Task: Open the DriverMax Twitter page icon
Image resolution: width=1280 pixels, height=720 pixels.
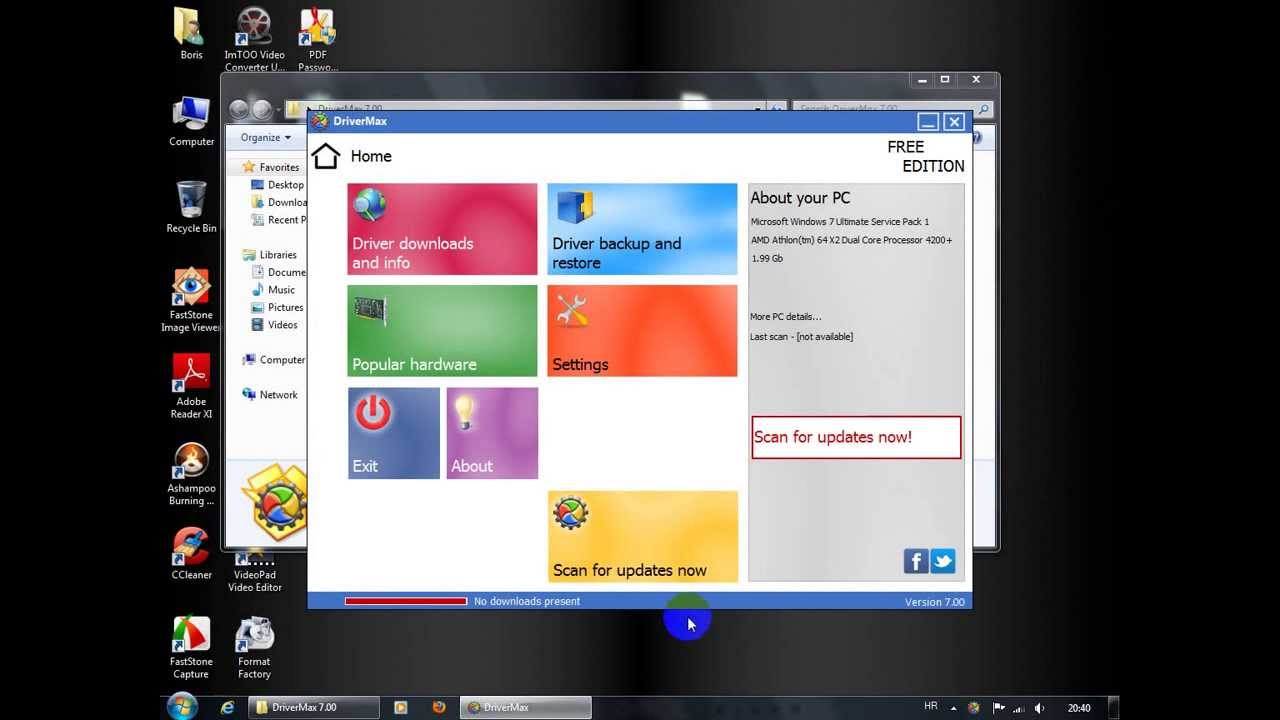Action: tap(943, 561)
